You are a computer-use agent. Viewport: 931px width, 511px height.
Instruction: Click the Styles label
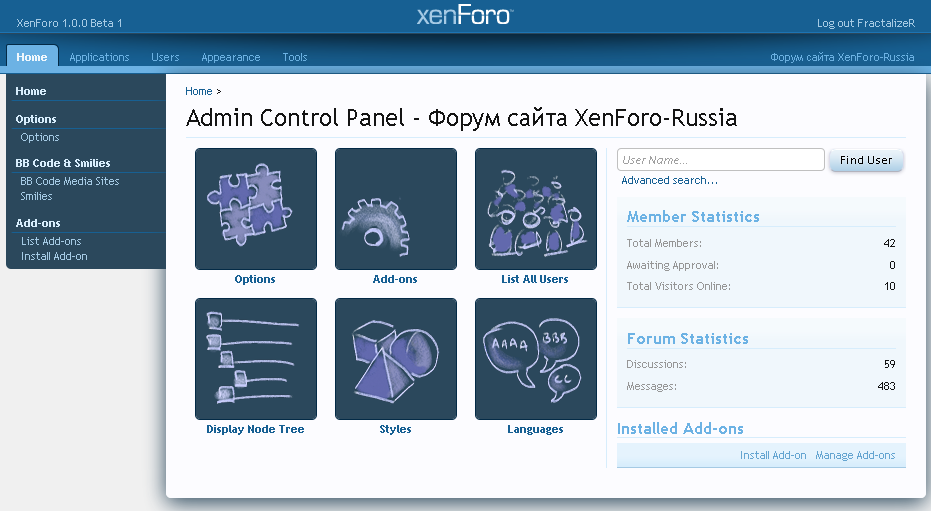(395, 429)
